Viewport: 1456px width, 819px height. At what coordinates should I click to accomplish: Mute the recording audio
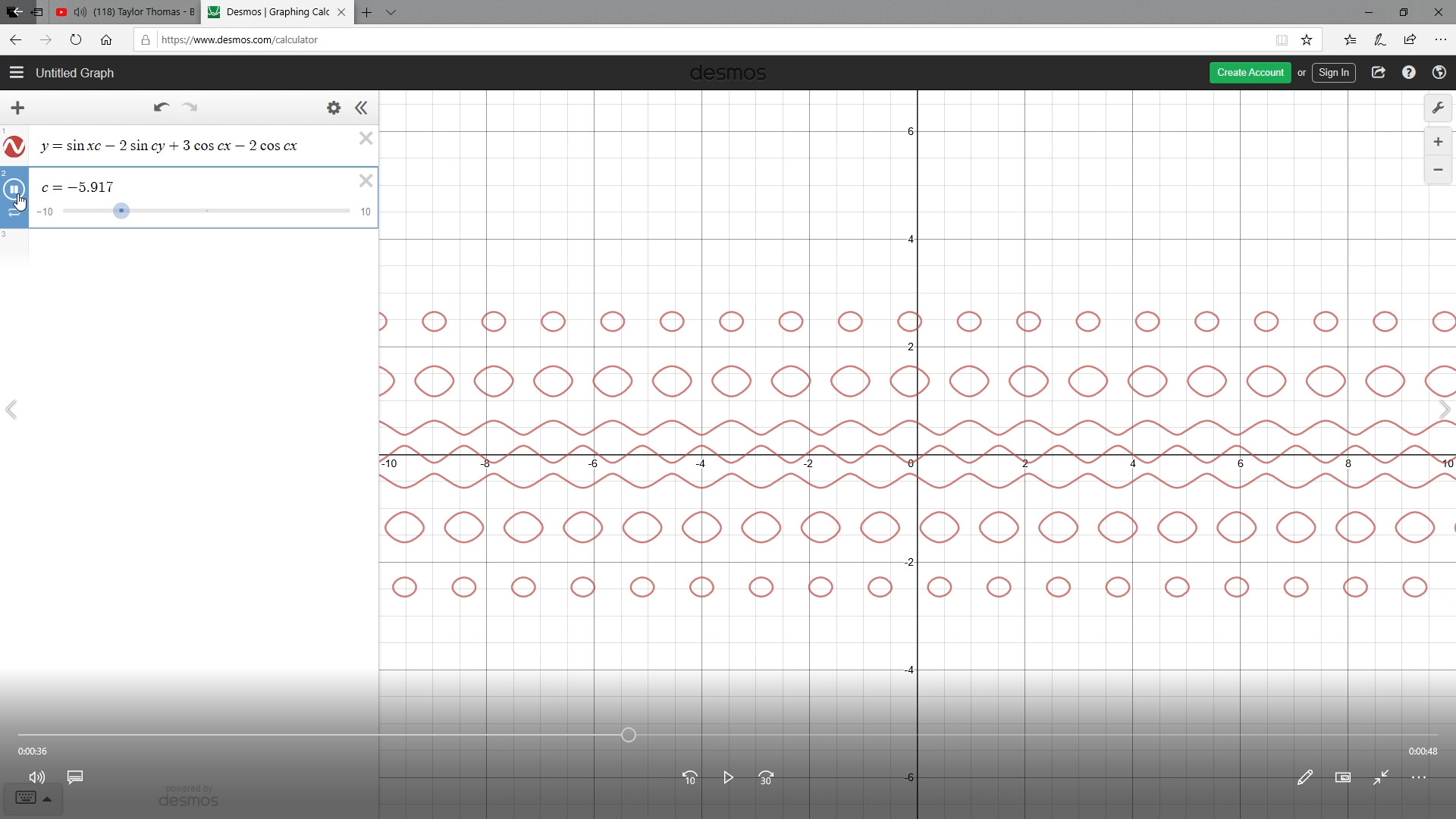point(36,777)
